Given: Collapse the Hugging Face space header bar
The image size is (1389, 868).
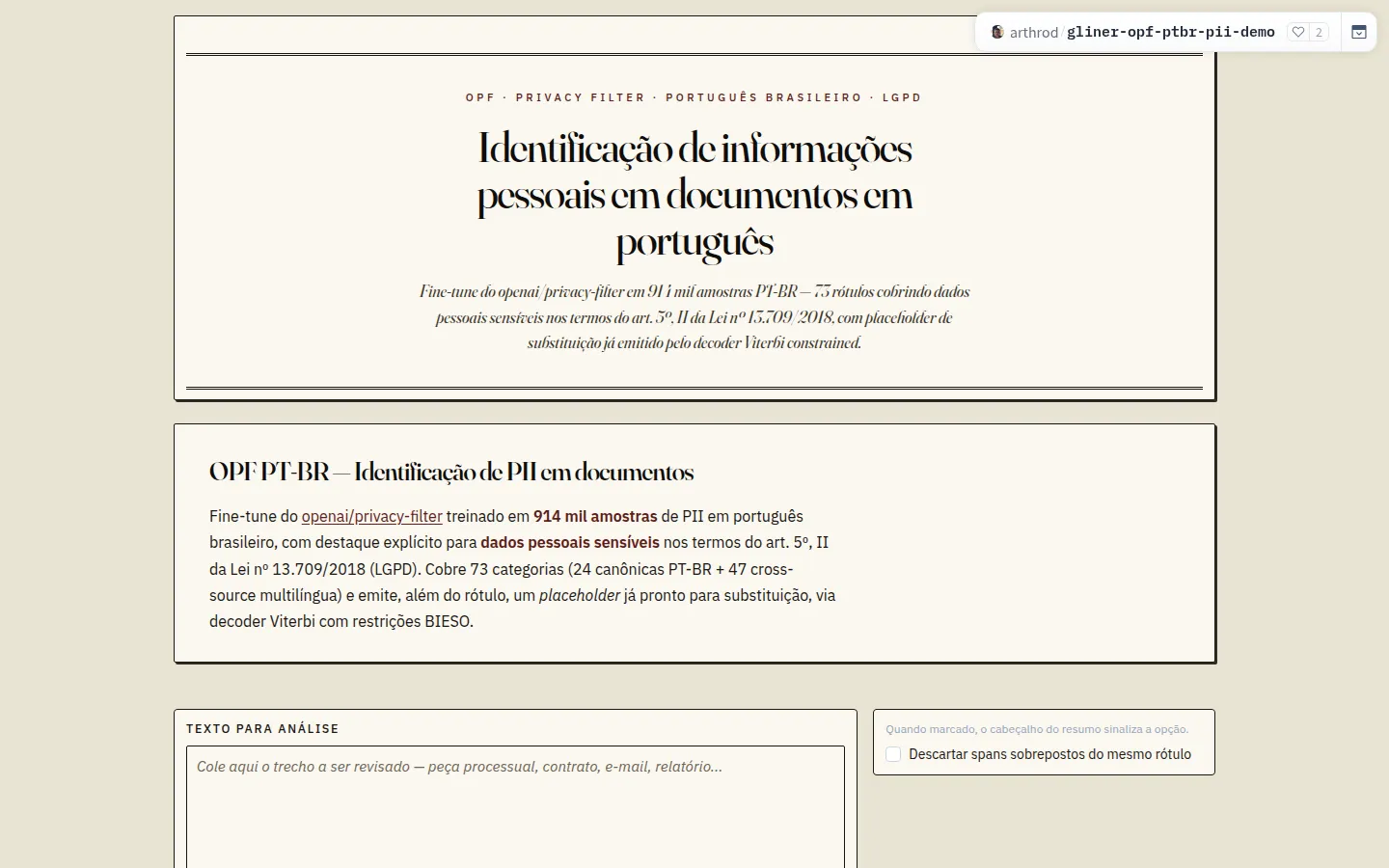Looking at the screenshot, I should 1358,32.
